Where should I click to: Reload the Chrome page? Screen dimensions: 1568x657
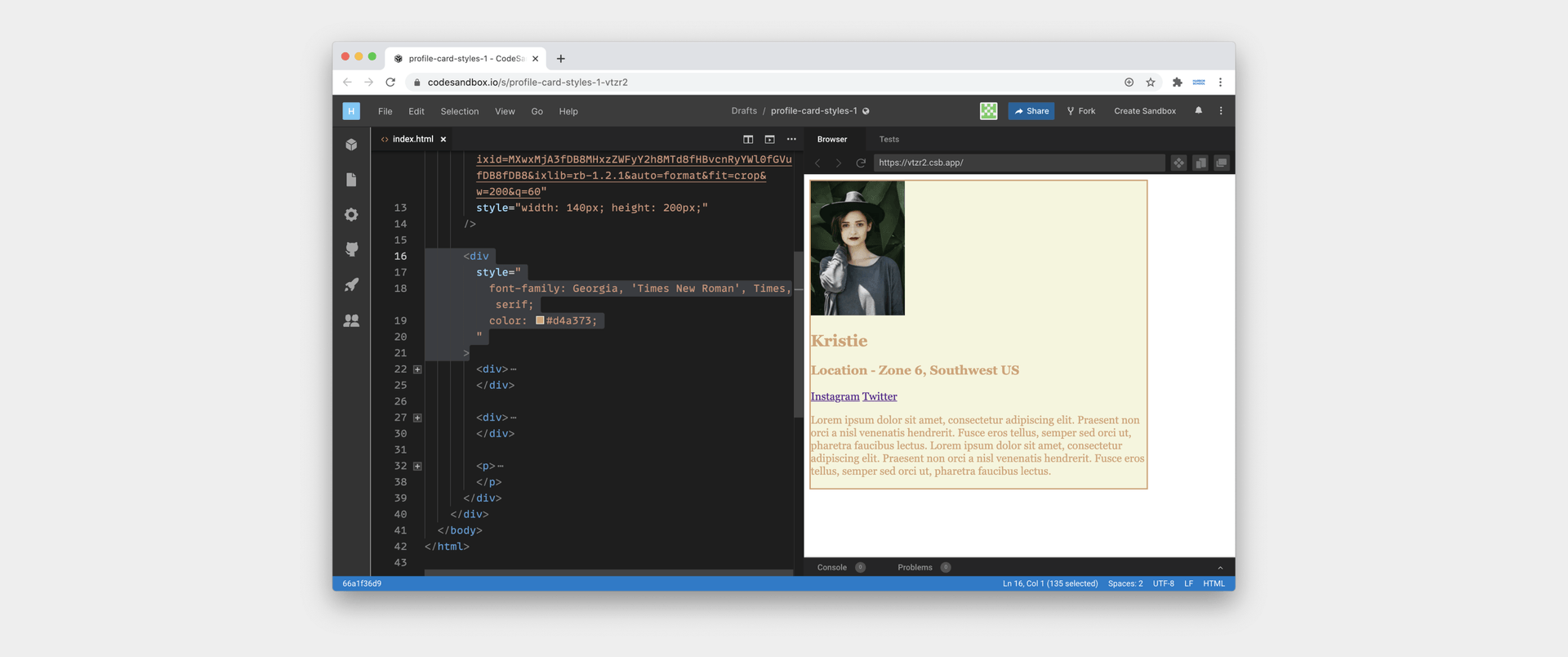390,82
